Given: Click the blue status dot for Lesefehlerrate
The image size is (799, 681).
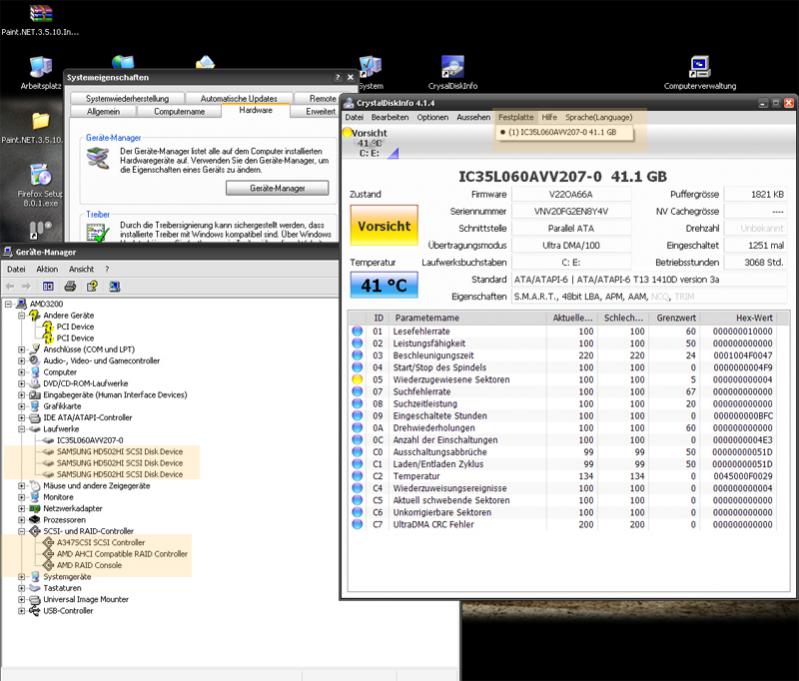Looking at the screenshot, I should pos(357,331).
